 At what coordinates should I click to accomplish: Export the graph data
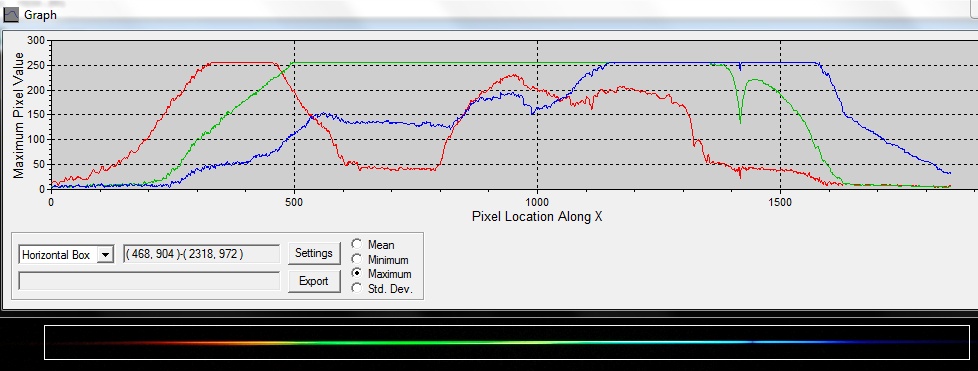[314, 281]
